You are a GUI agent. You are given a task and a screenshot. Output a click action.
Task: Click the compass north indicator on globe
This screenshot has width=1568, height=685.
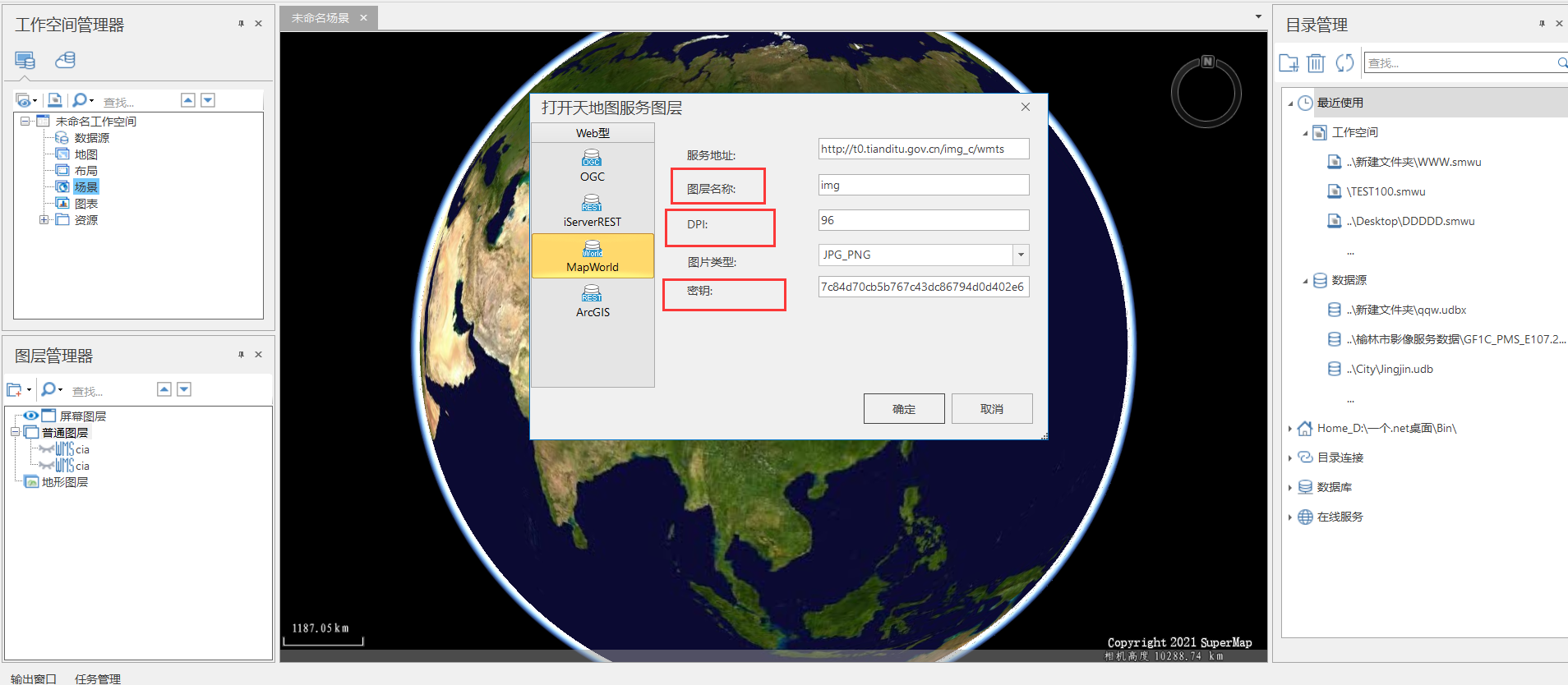click(x=1207, y=62)
